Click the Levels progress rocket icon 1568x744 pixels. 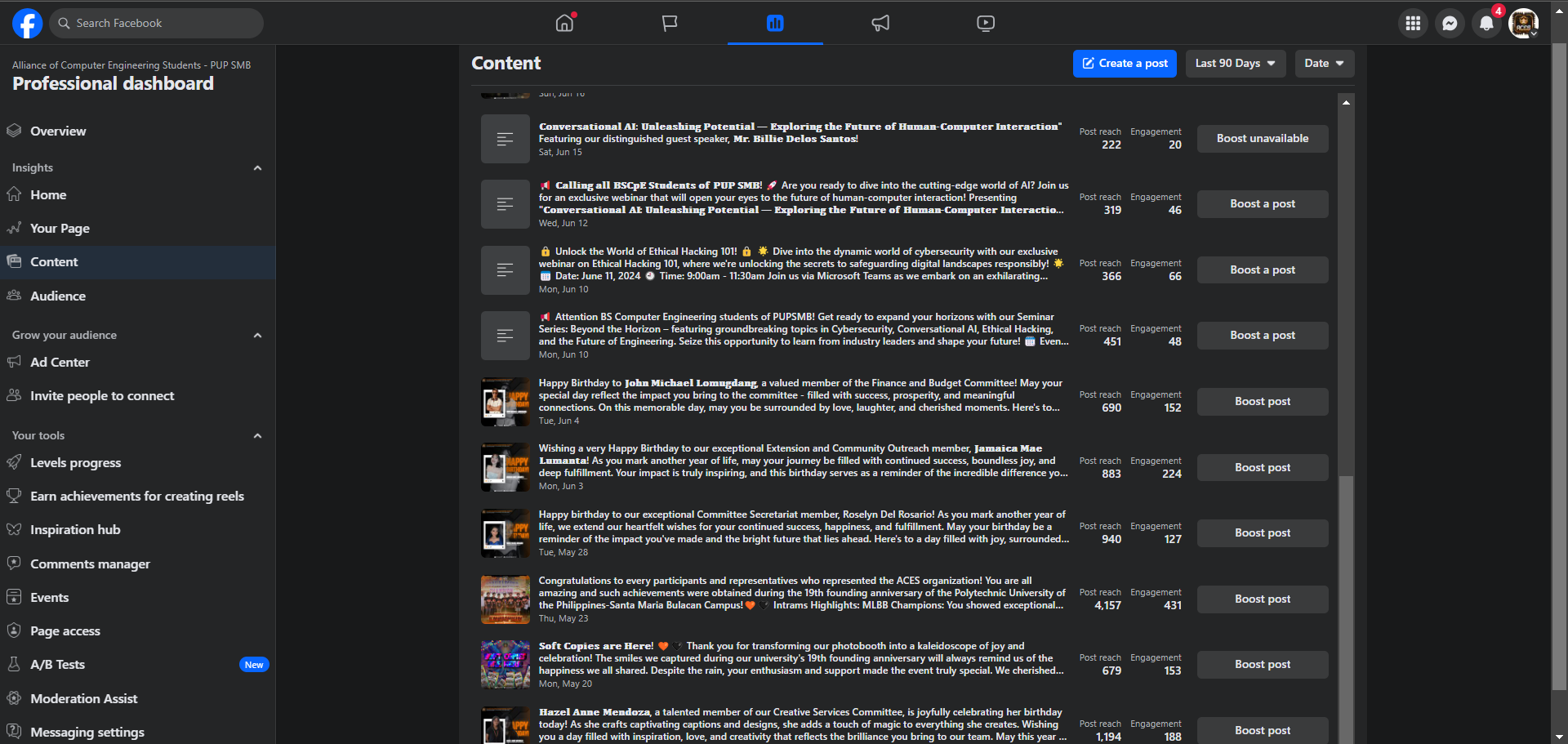click(14, 462)
